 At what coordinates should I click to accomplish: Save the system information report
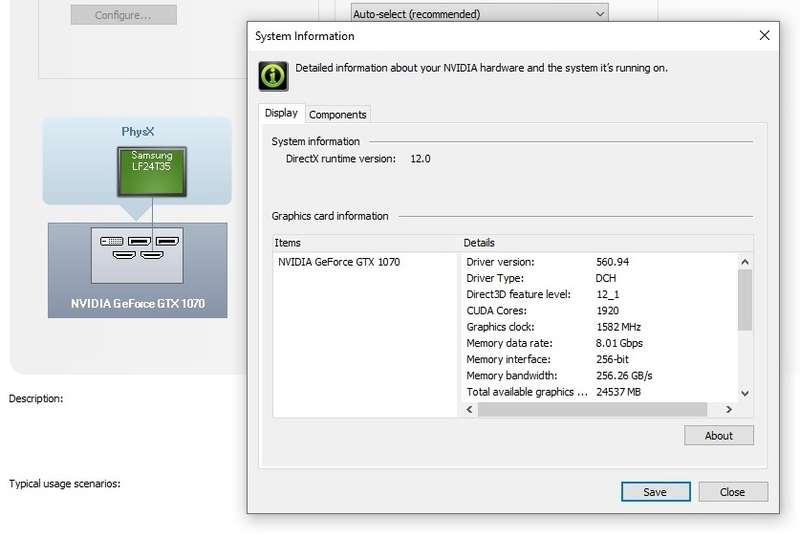tap(655, 492)
